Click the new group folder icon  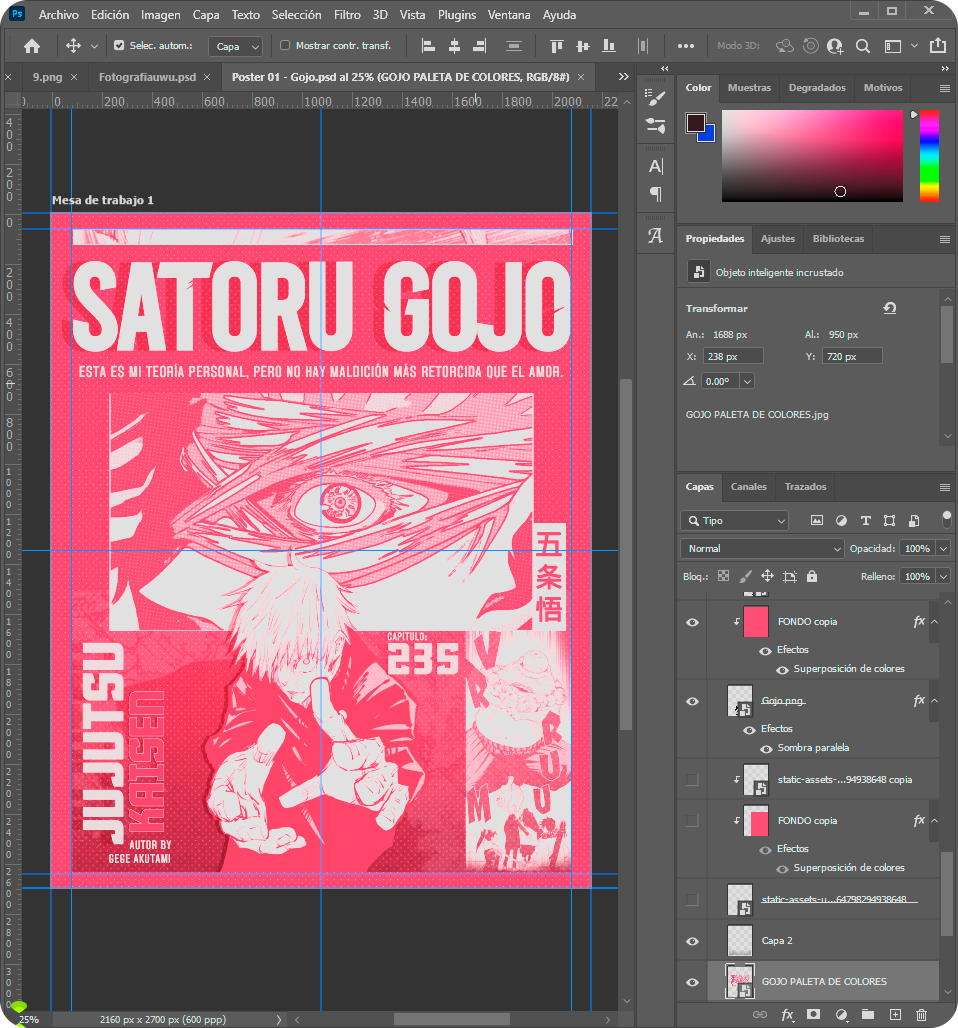pyautogui.click(x=867, y=1014)
